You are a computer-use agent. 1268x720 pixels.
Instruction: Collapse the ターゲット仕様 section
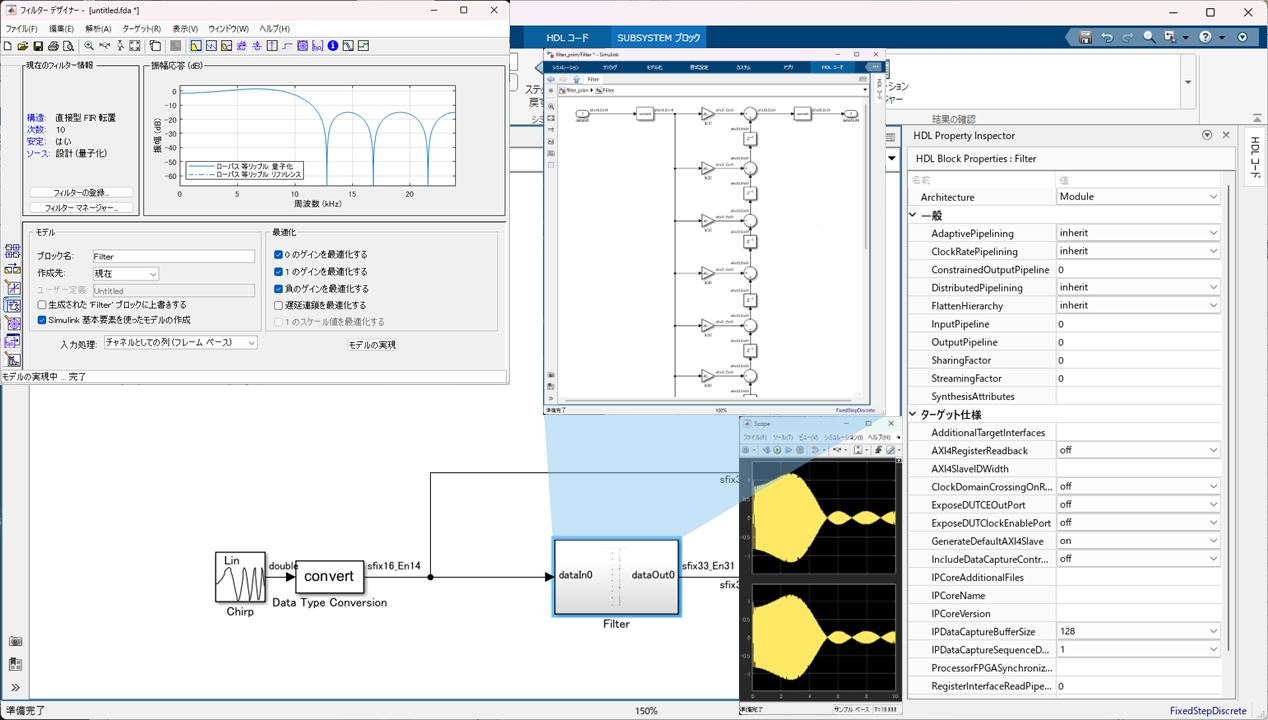point(913,415)
